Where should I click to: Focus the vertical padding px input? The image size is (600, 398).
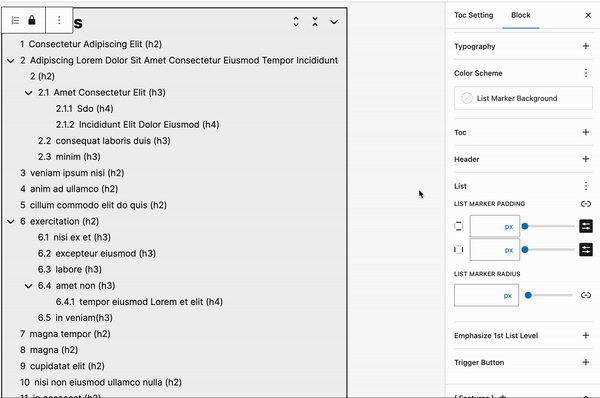click(494, 226)
